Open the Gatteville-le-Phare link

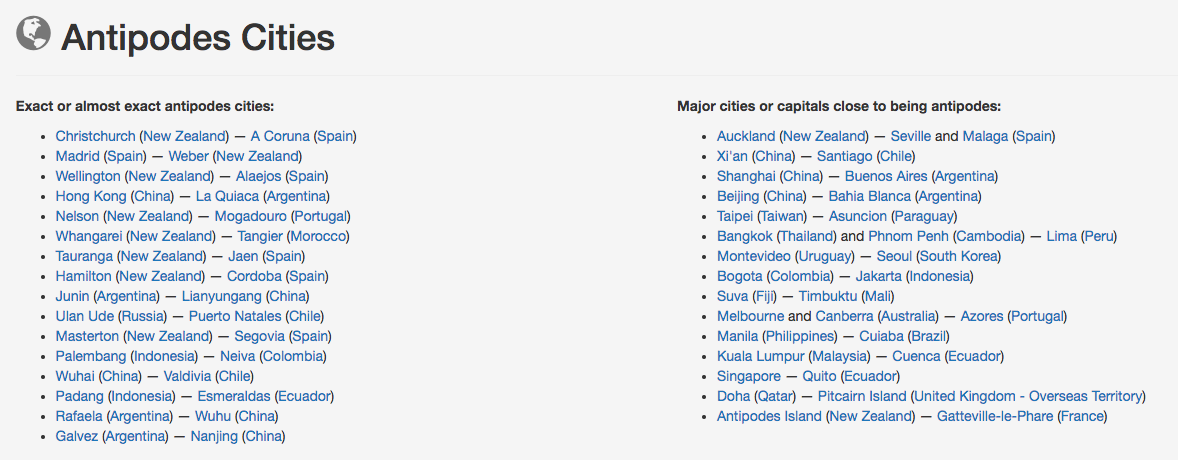click(995, 416)
